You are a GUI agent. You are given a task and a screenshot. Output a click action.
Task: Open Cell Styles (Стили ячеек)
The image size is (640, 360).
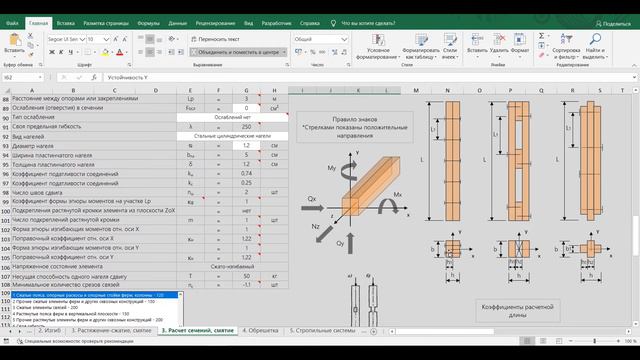pos(450,46)
